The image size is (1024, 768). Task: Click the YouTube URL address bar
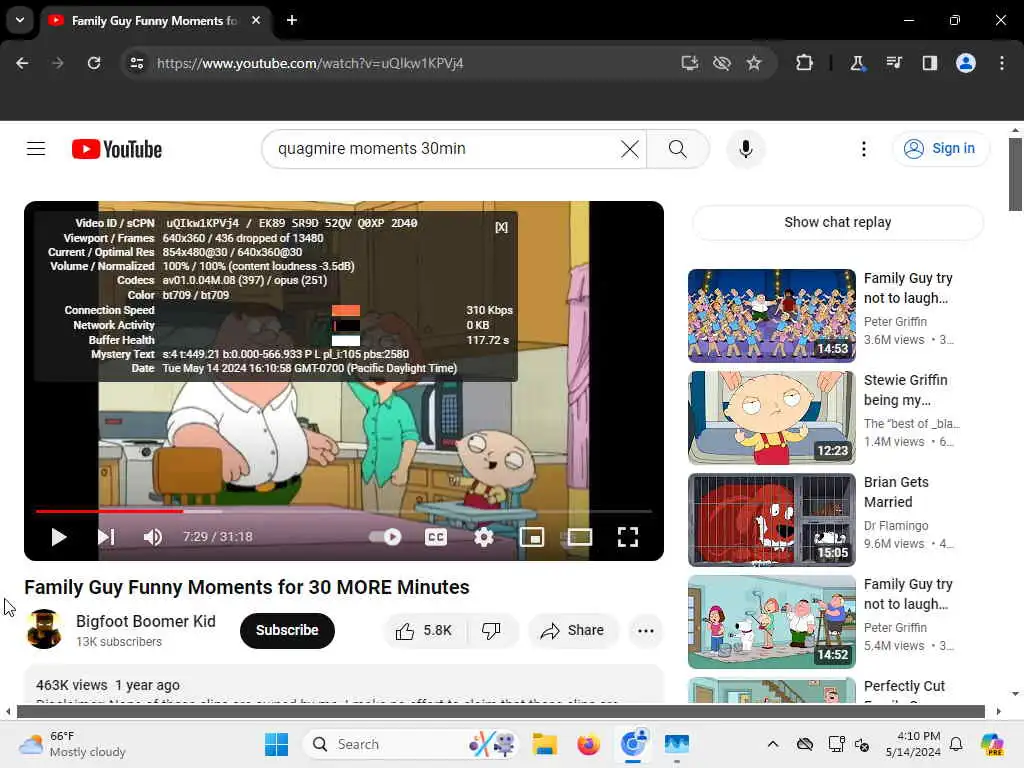[x=310, y=63]
